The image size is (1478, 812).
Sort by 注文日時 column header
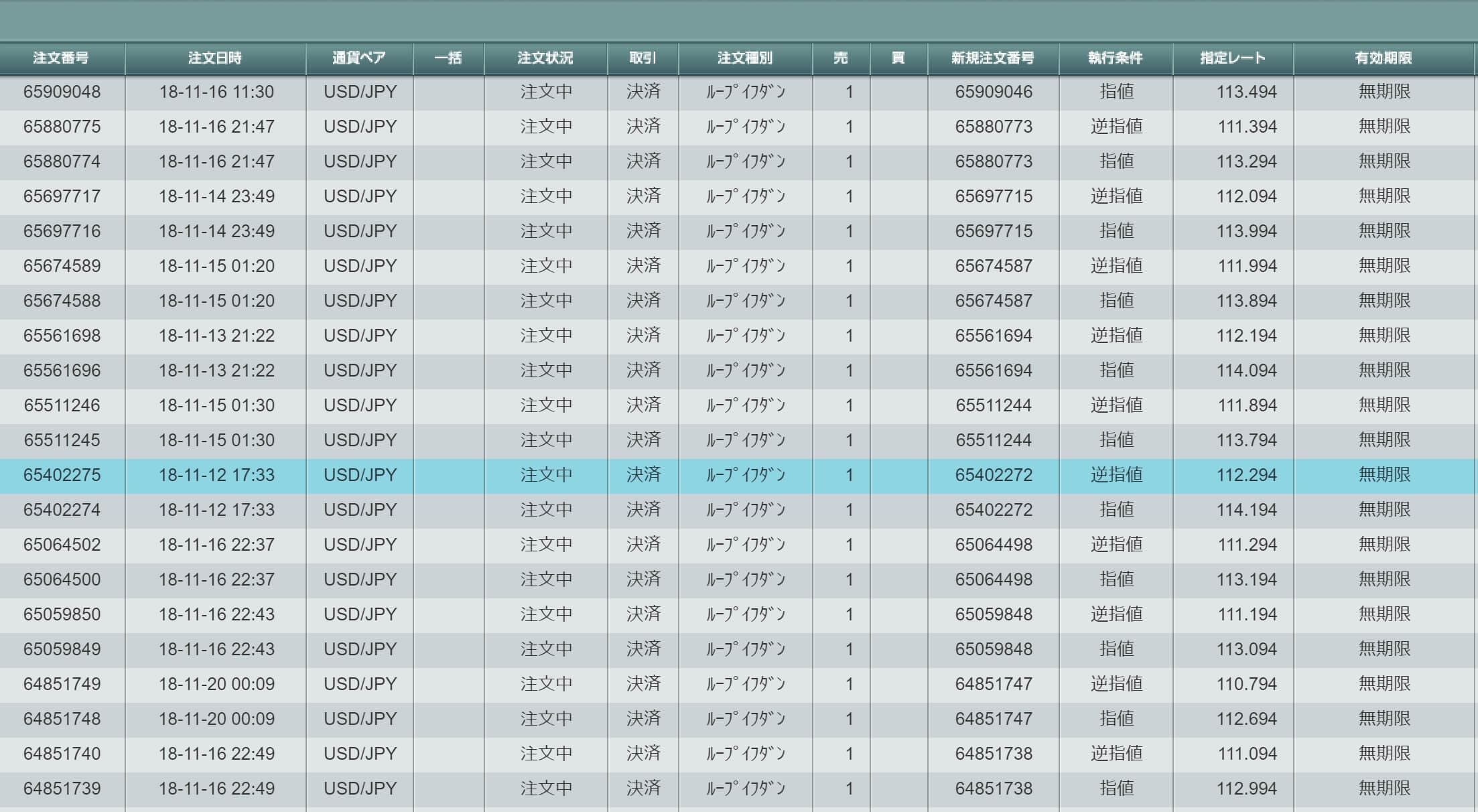(x=215, y=58)
